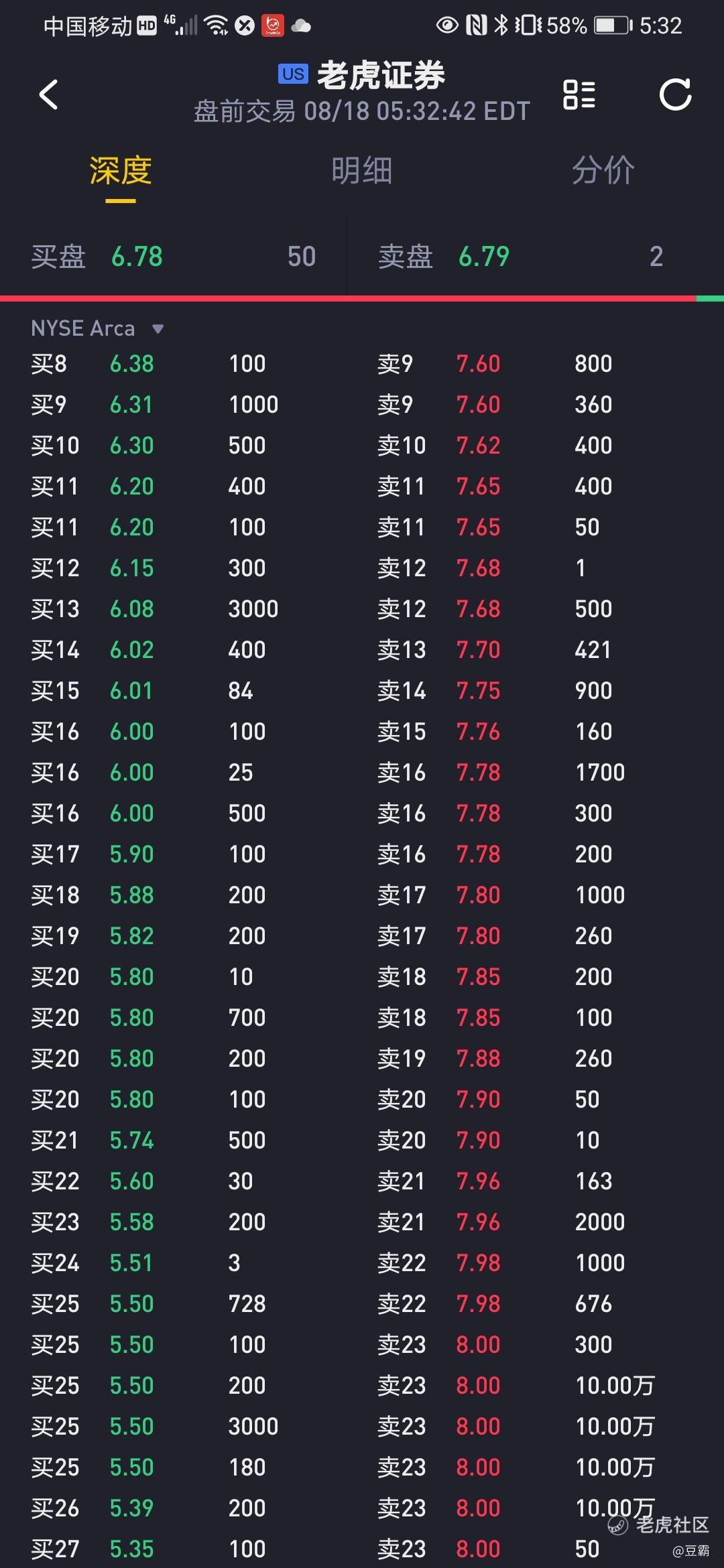Select the 深度 tab

tap(121, 170)
